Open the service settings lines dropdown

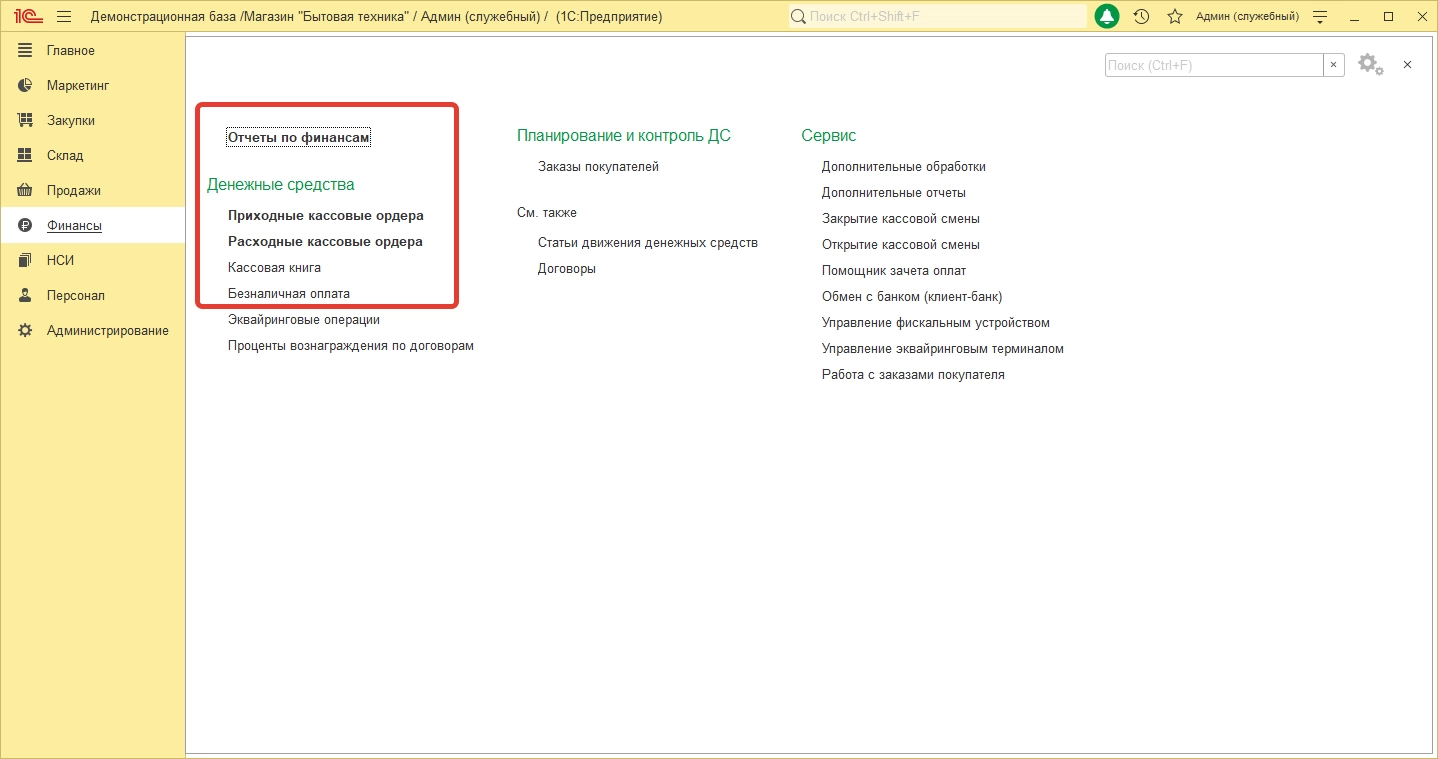[1320, 17]
